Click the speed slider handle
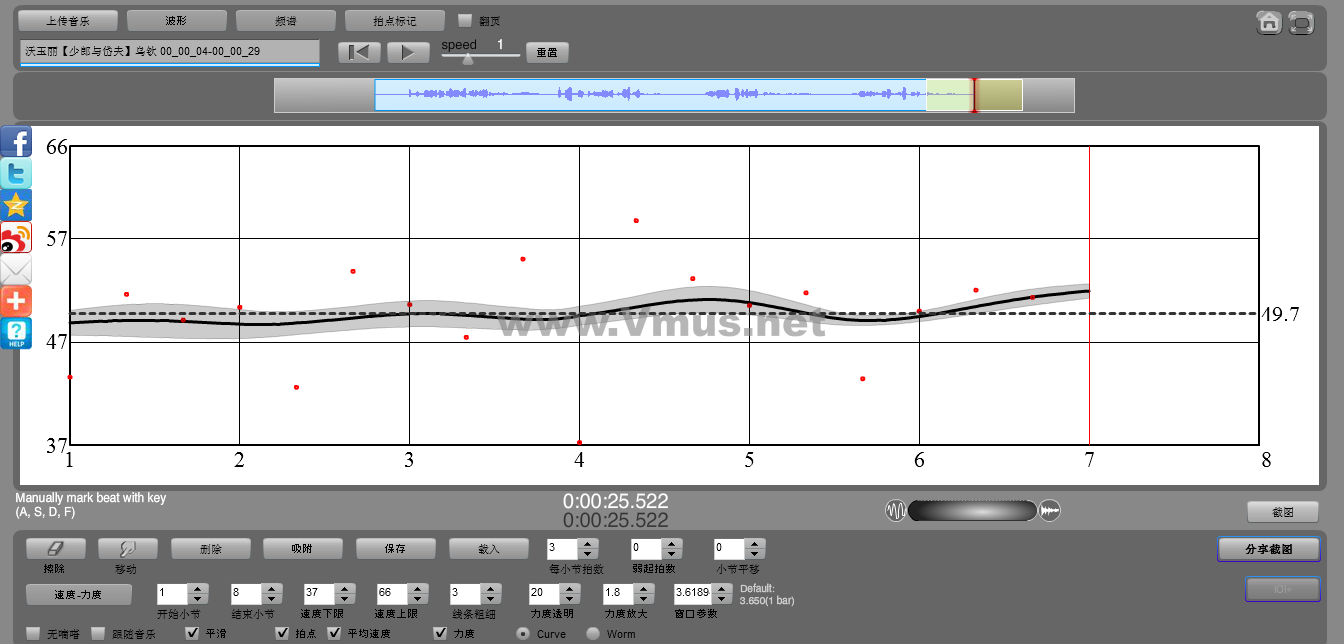 (x=467, y=59)
